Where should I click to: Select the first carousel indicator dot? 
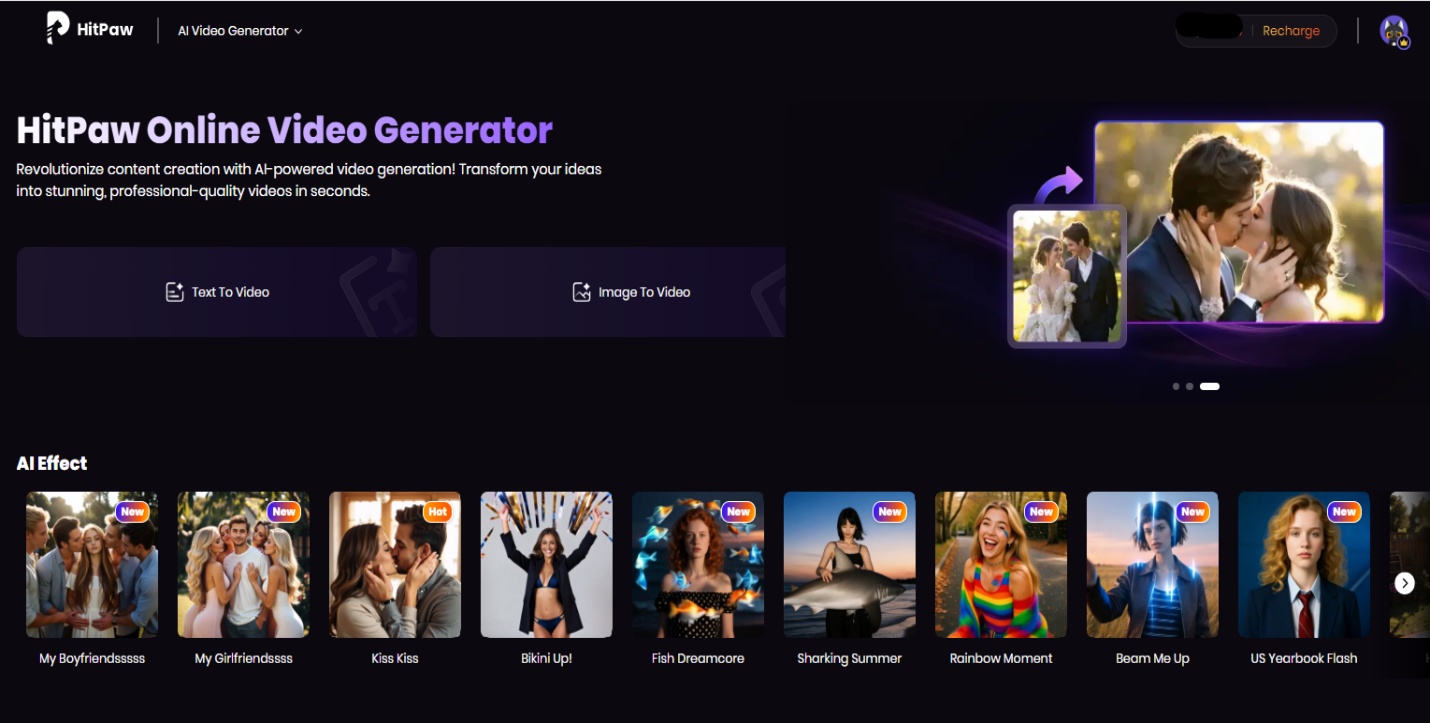point(1176,386)
